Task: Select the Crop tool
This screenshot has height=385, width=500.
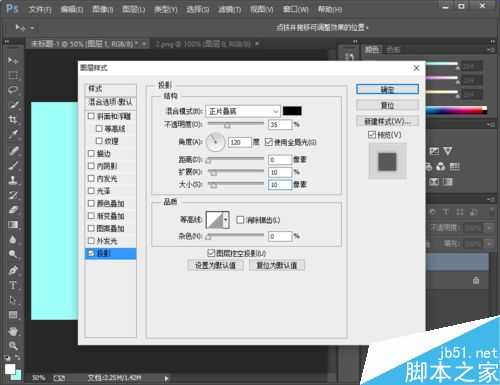Action: 13,120
